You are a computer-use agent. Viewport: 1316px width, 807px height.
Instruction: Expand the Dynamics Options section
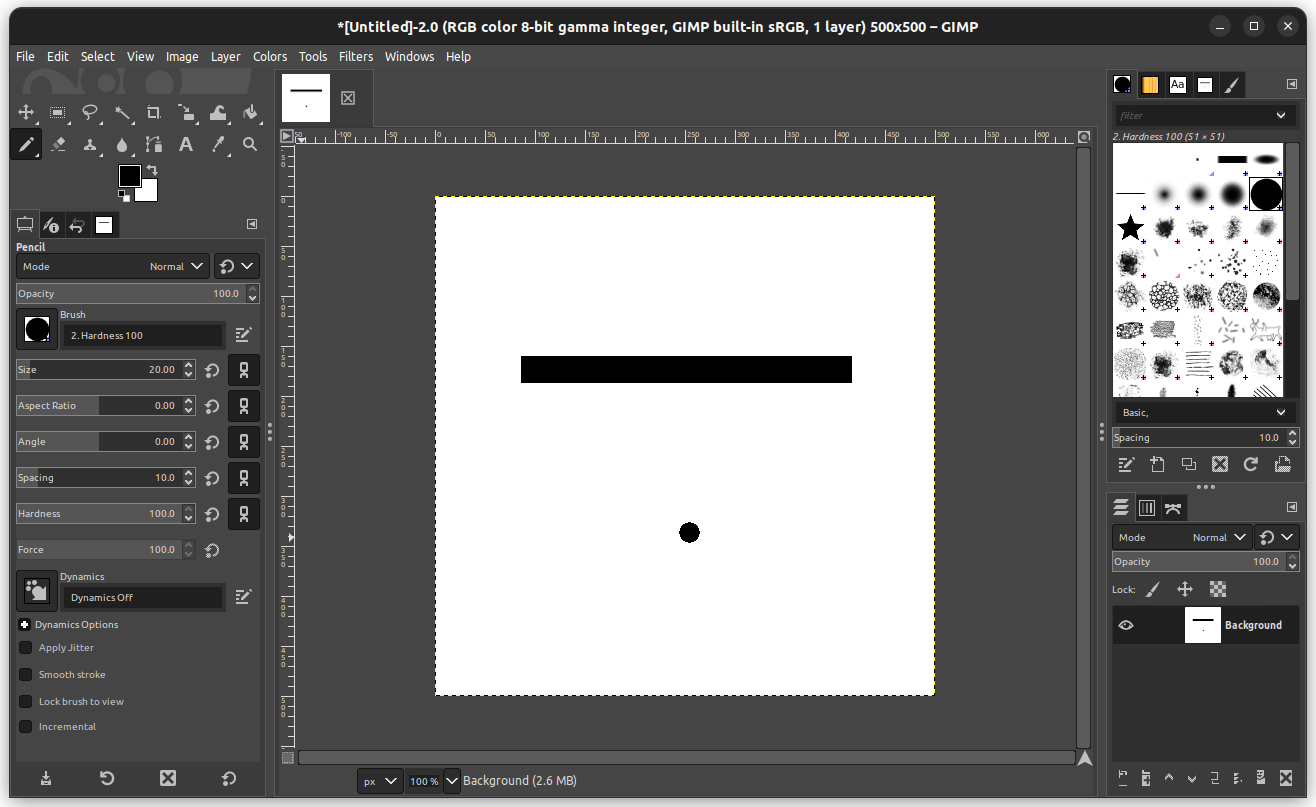24,625
